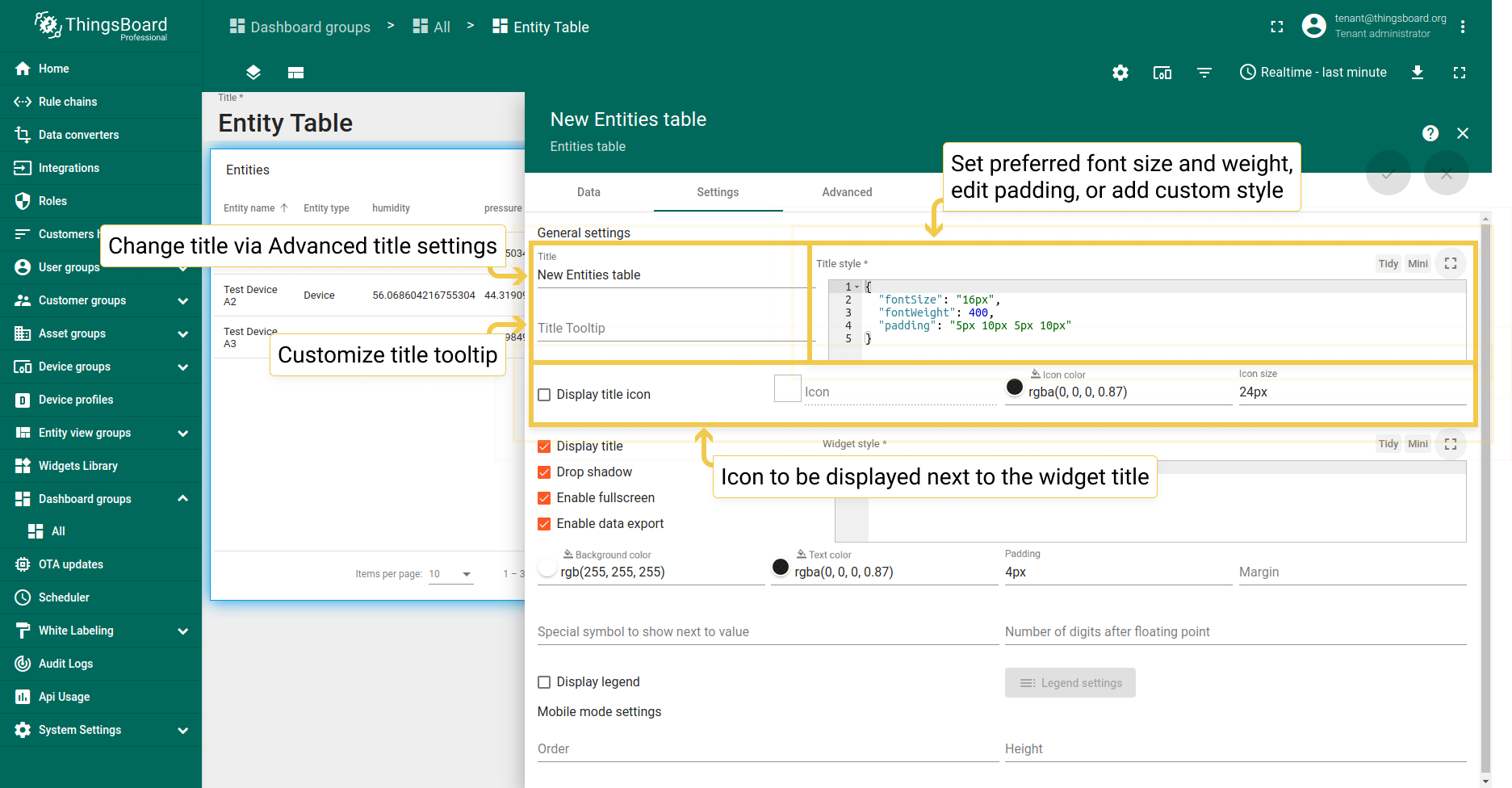Expand Entity view groups in sidebar
The width and height of the screenshot is (1512, 788).
(183, 433)
